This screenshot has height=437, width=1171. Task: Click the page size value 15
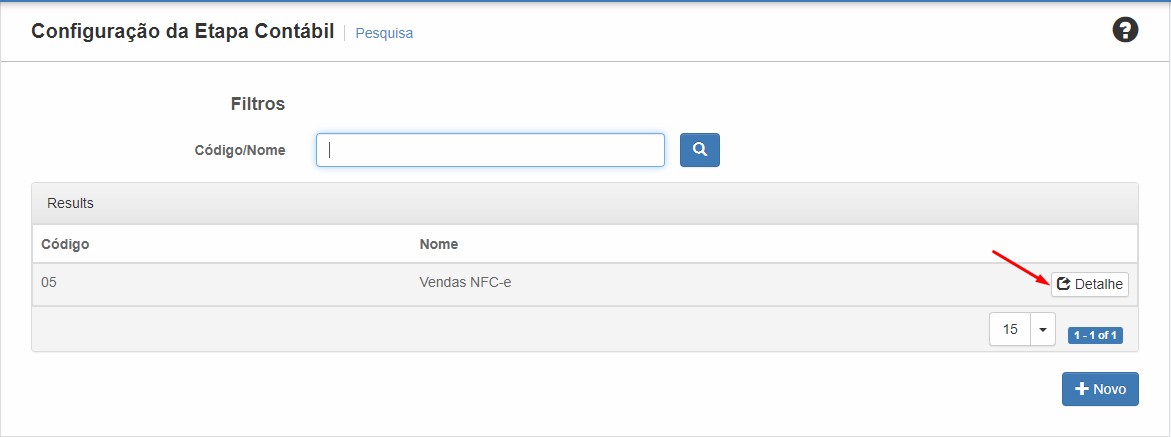(1010, 329)
